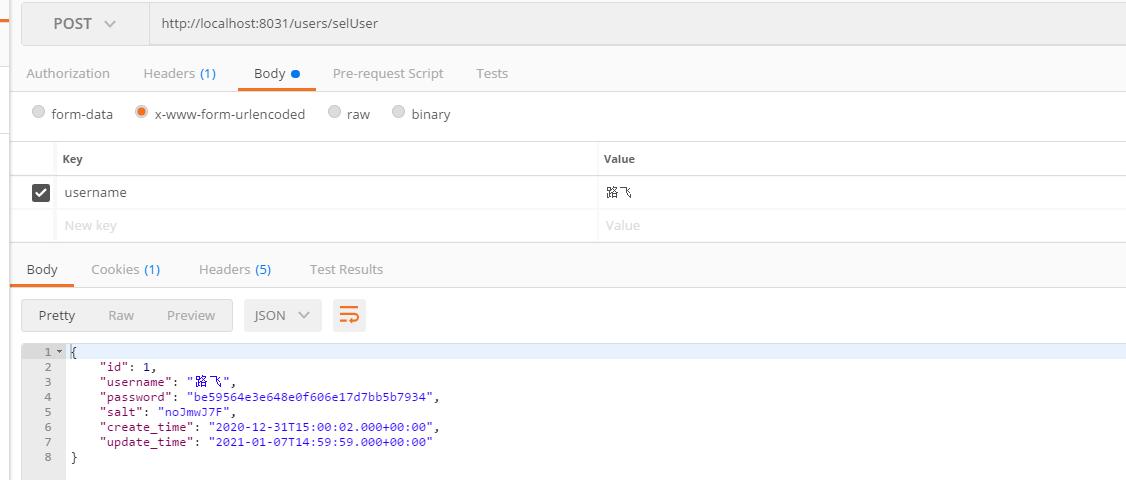Open the request Headers (1) tab
Screen dimensions: 1126x480
tap(179, 73)
